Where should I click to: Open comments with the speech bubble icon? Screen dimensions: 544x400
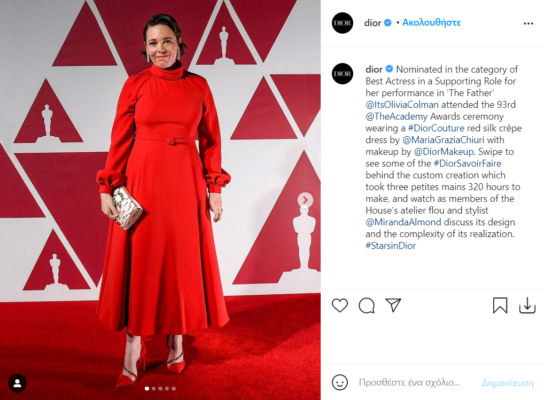(x=366, y=306)
